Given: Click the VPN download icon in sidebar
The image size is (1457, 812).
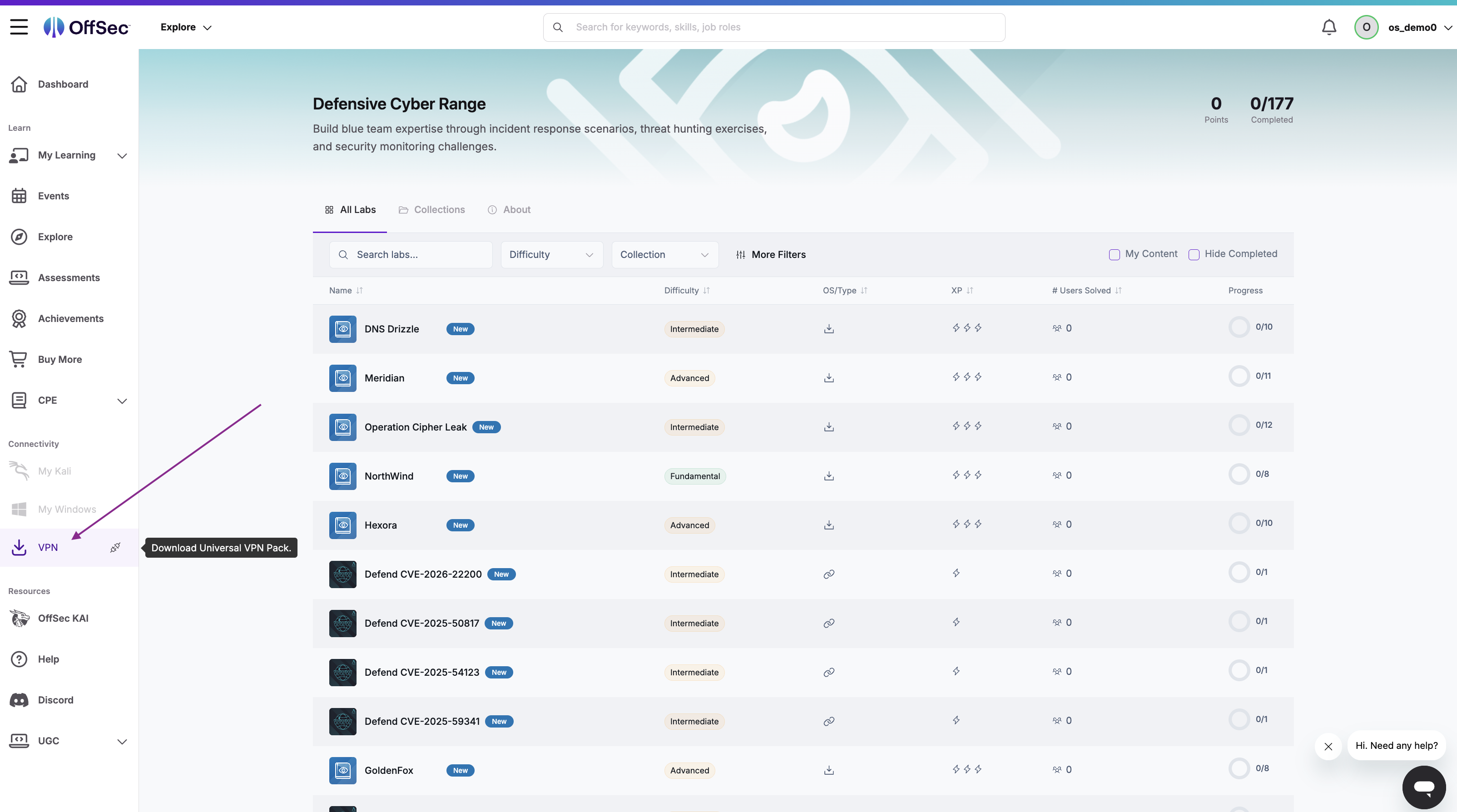Looking at the screenshot, I should (19, 547).
